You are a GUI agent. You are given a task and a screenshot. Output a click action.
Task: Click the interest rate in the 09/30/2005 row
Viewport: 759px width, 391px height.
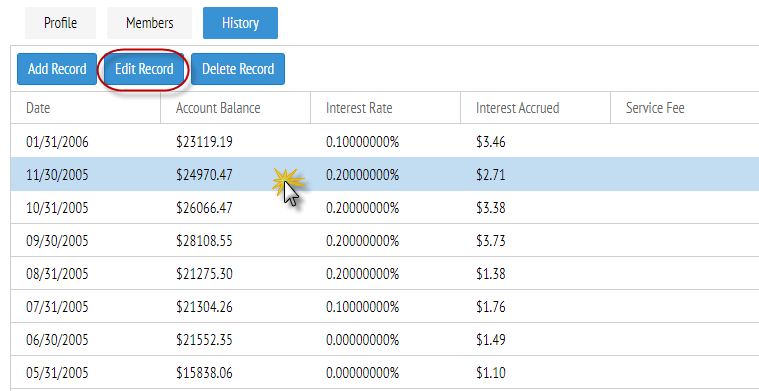pyautogui.click(x=363, y=241)
